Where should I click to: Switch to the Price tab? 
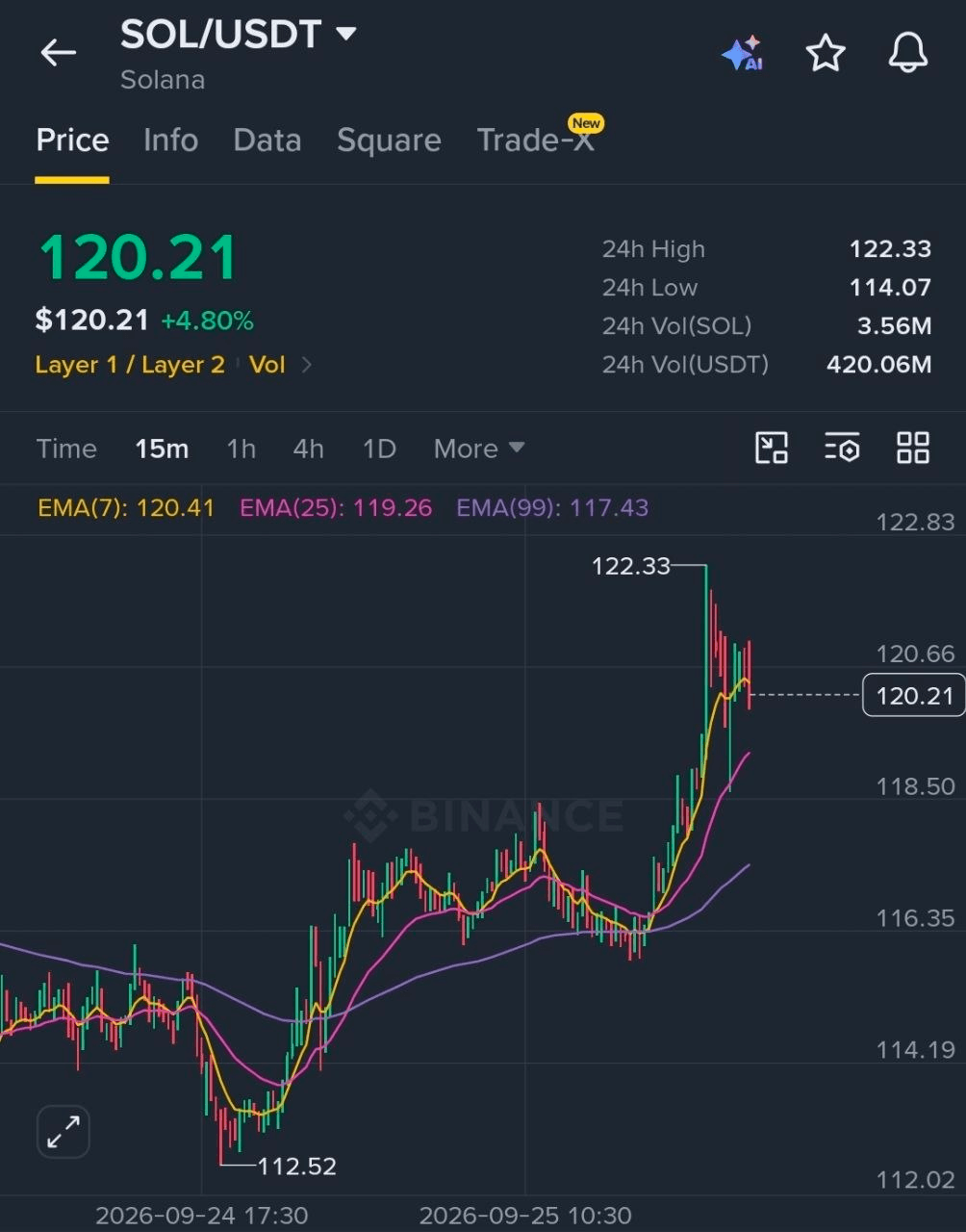click(72, 141)
